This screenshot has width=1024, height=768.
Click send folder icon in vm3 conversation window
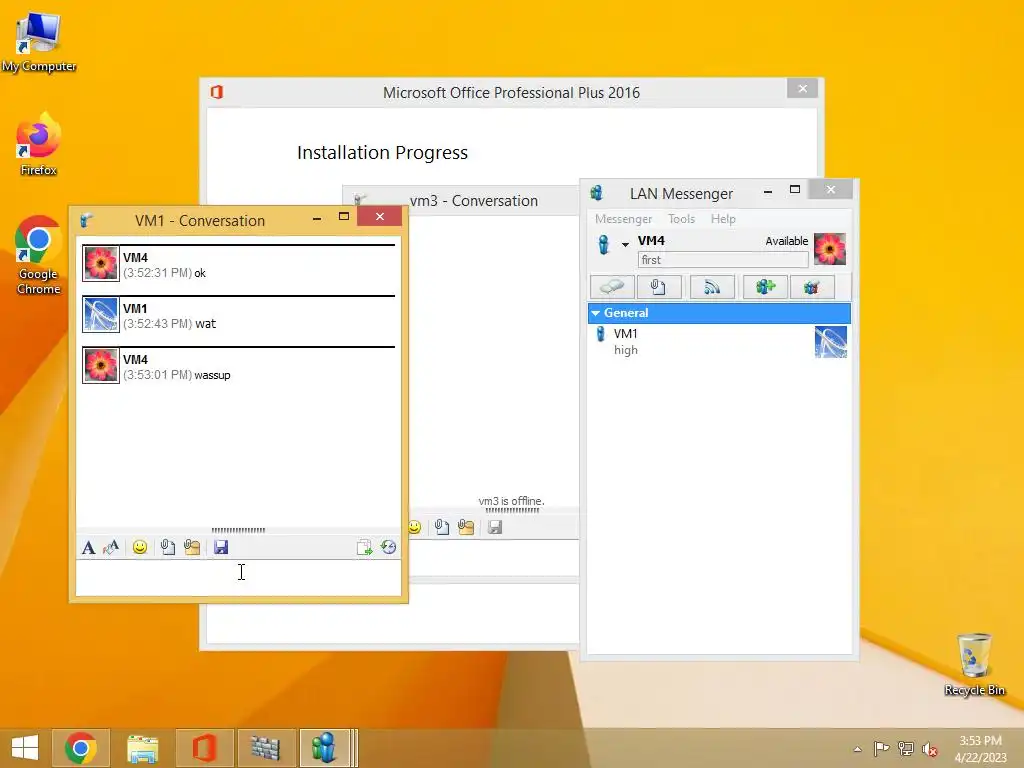[466, 527]
